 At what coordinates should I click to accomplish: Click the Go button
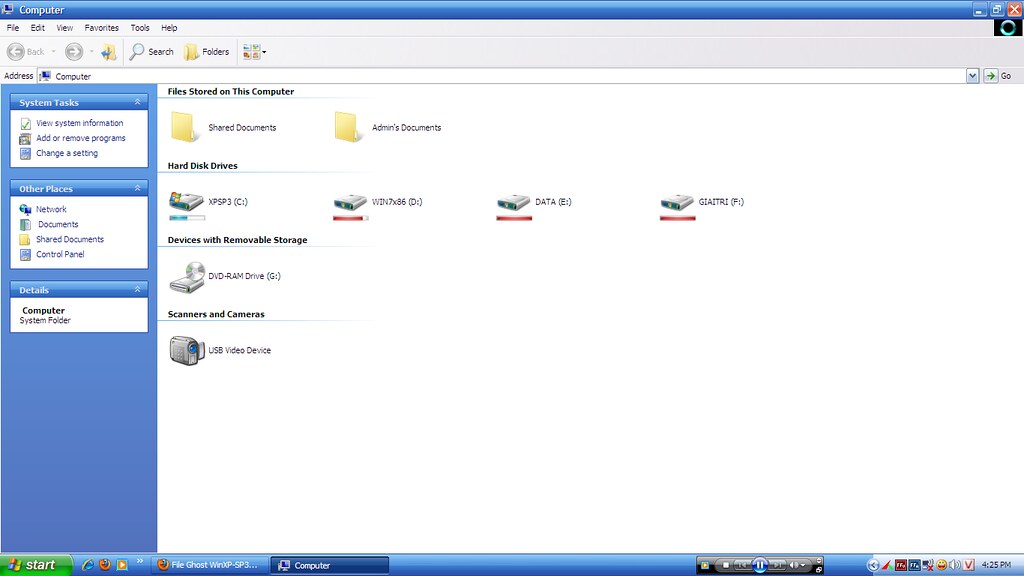click(998, 76)
